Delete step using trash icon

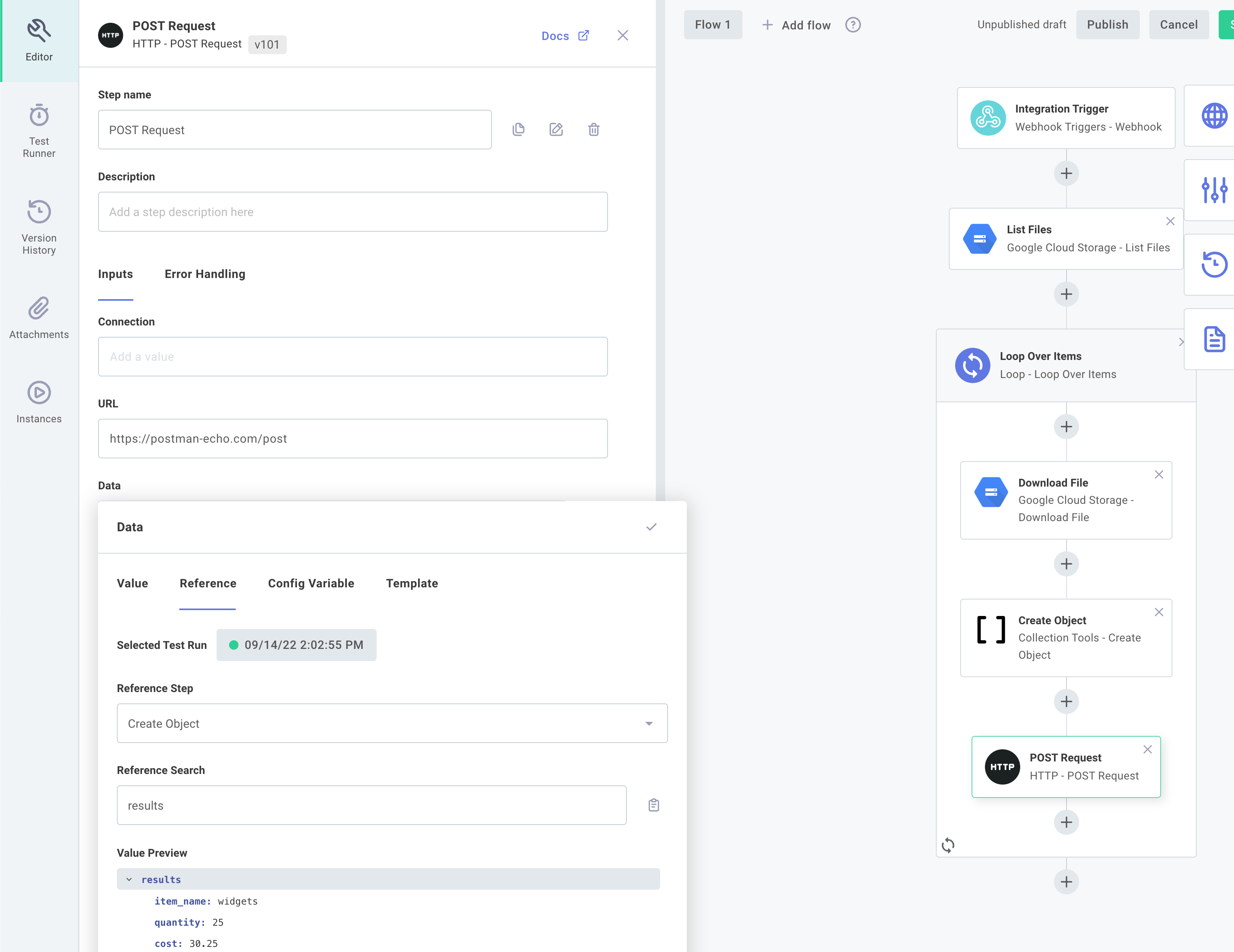click(x=593, y=130)
